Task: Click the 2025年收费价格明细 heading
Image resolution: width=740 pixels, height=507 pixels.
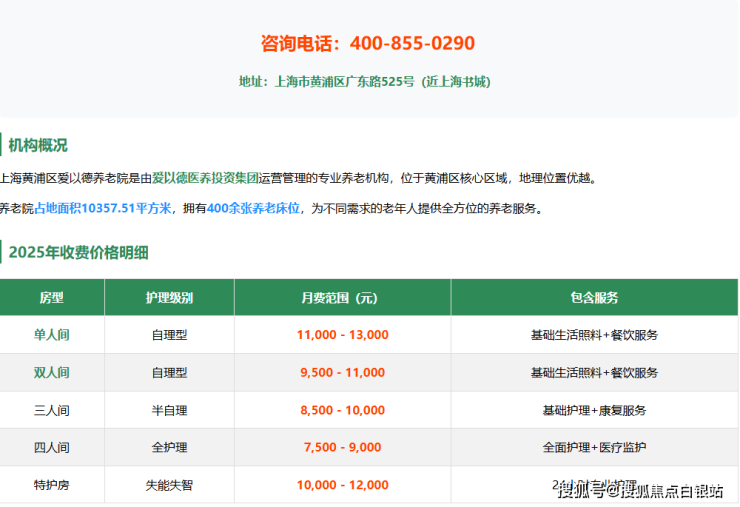Action: click(78, 252)
